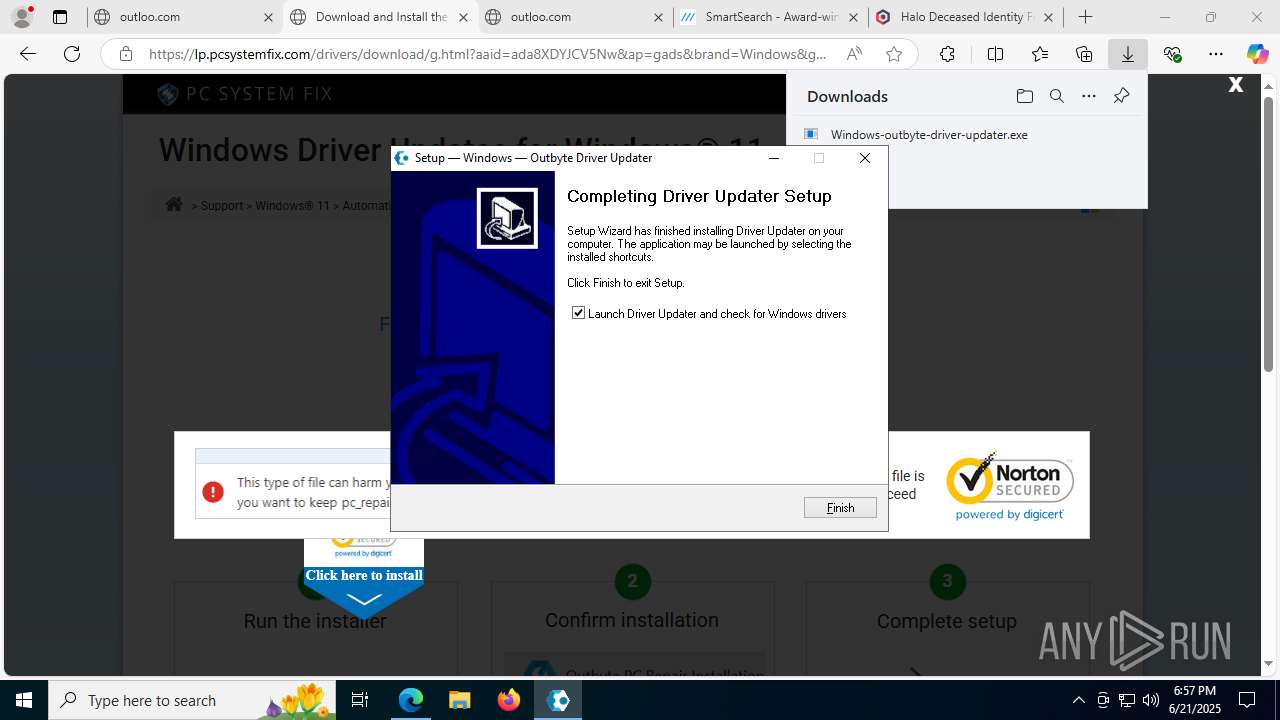Open a new browser tab
Image resolution: width=1280 pixels, height=720 pixels.
point(1085,17)
